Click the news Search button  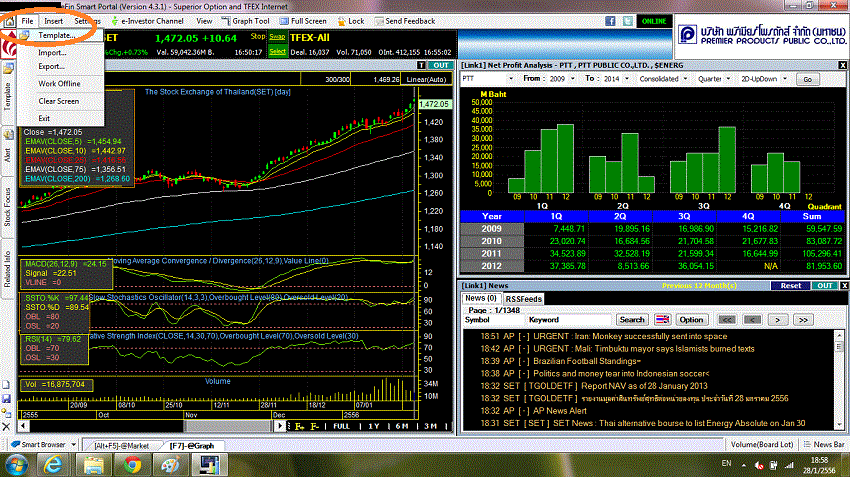(x=632, y=320)
